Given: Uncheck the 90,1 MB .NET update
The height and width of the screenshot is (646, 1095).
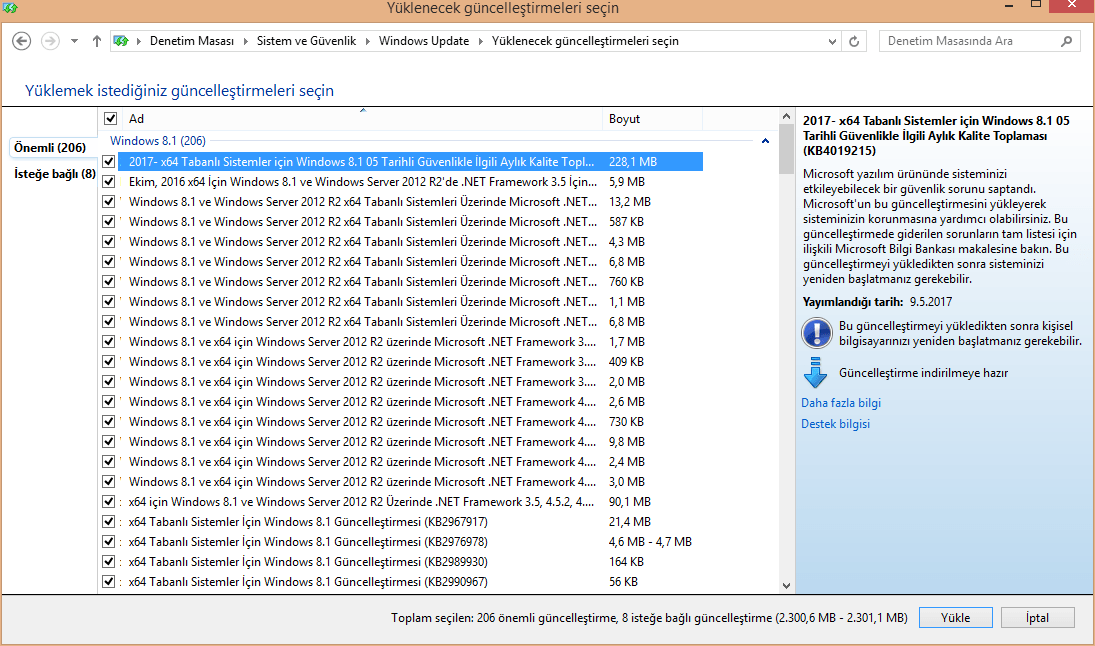Looking at the screenshot, I should tap(108, 501).
